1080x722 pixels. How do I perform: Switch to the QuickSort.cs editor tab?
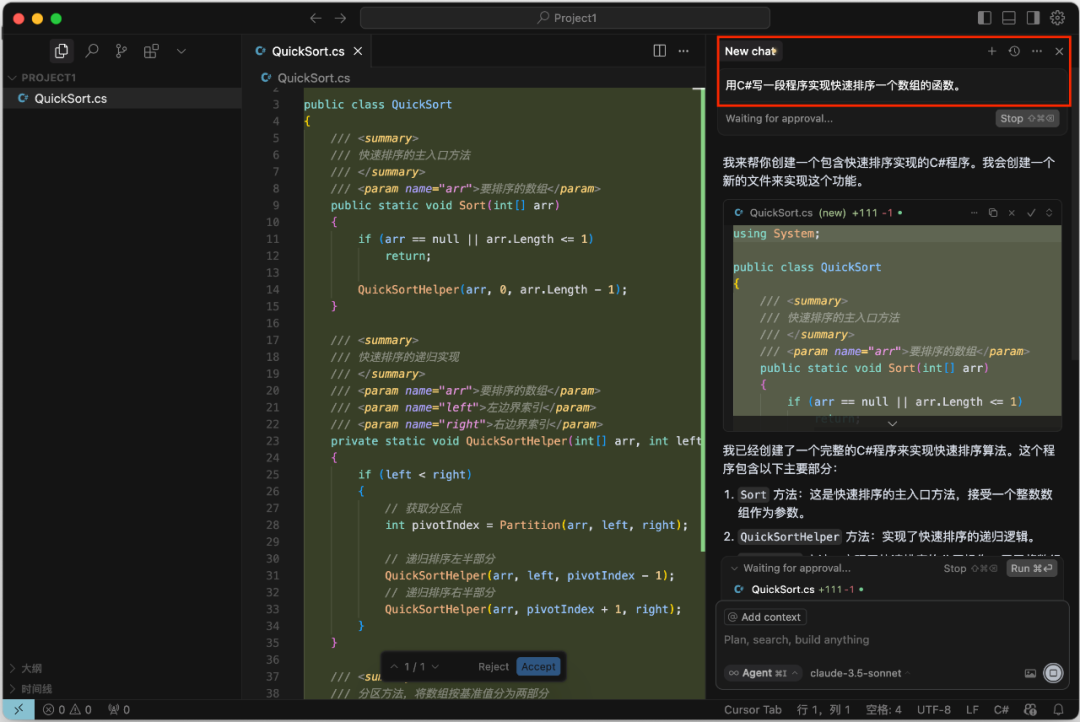point(307,51)
